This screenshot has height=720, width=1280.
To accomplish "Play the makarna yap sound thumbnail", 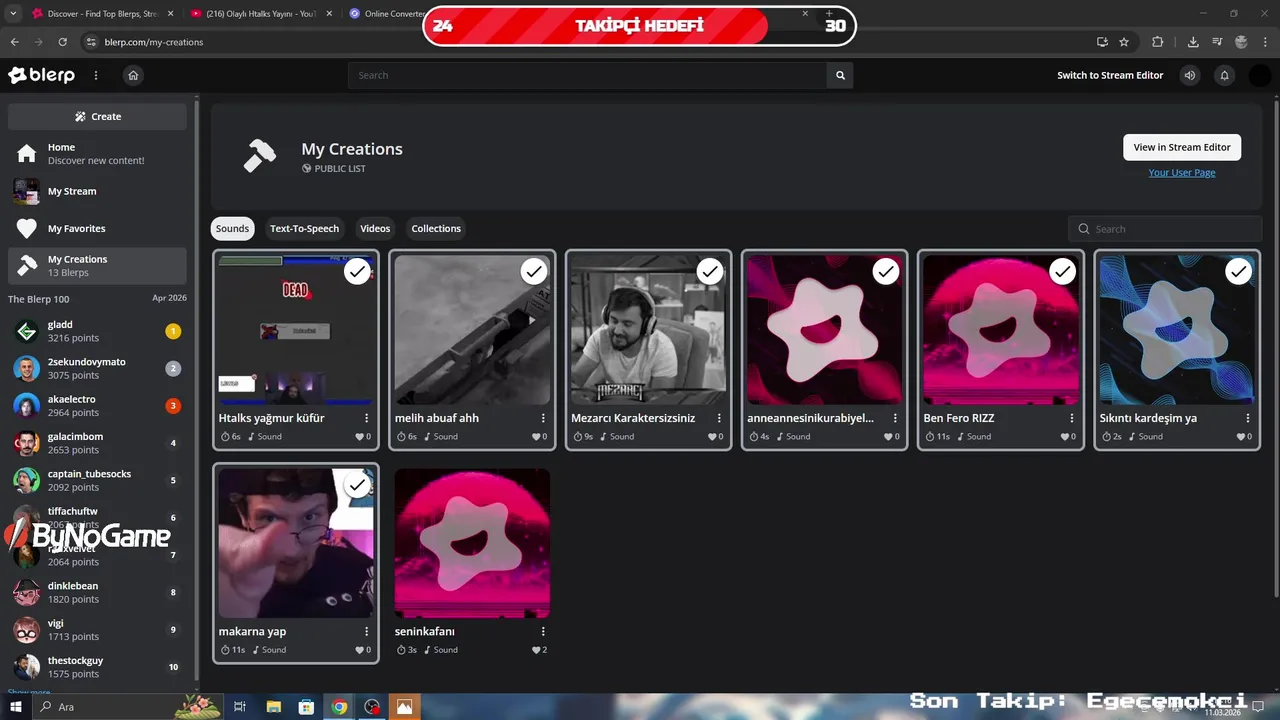I will [296, 543].
